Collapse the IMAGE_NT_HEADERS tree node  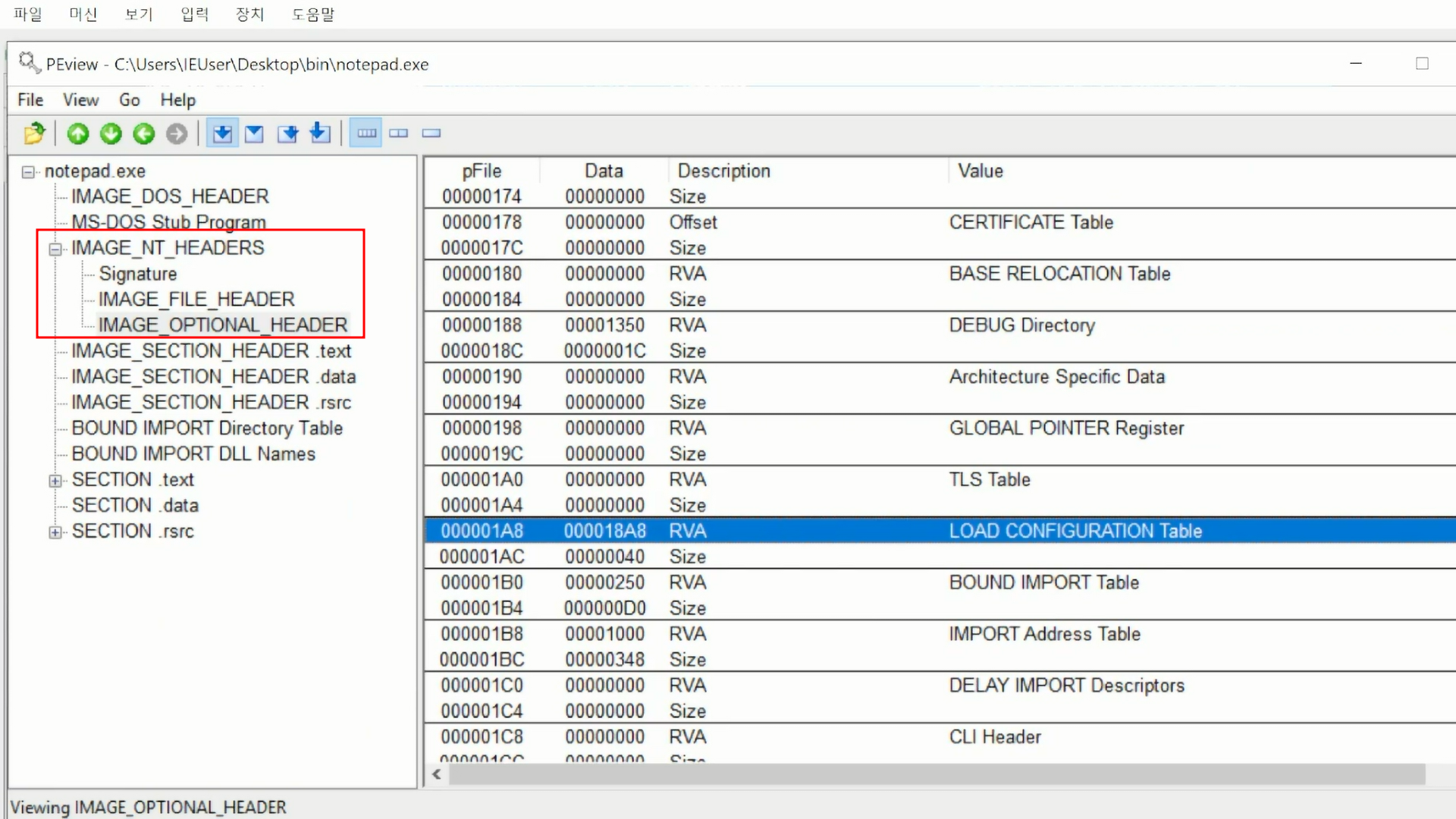click(x=55, y=249)
